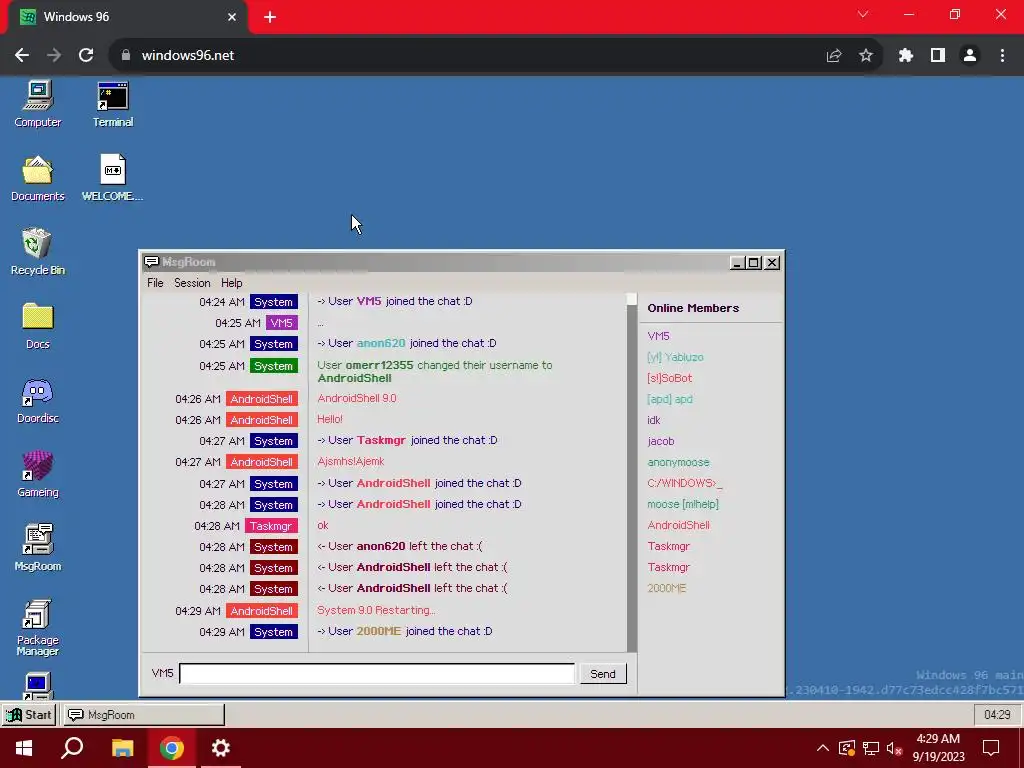Open the WELCOME markdown file icon
The height and width of the screenshot is (768, 1024).
click(112, 178)
